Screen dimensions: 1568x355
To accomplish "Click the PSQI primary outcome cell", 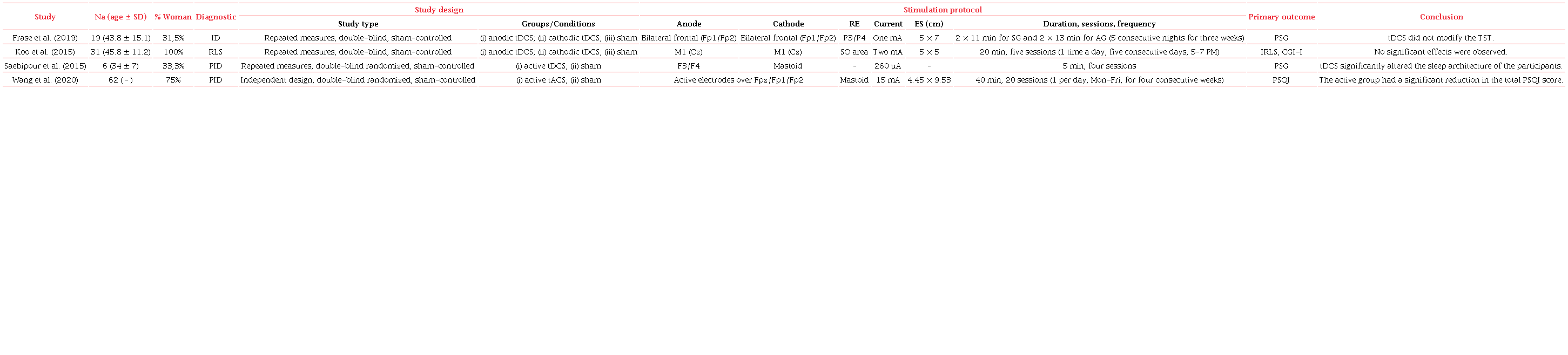I will point(1281,80).
